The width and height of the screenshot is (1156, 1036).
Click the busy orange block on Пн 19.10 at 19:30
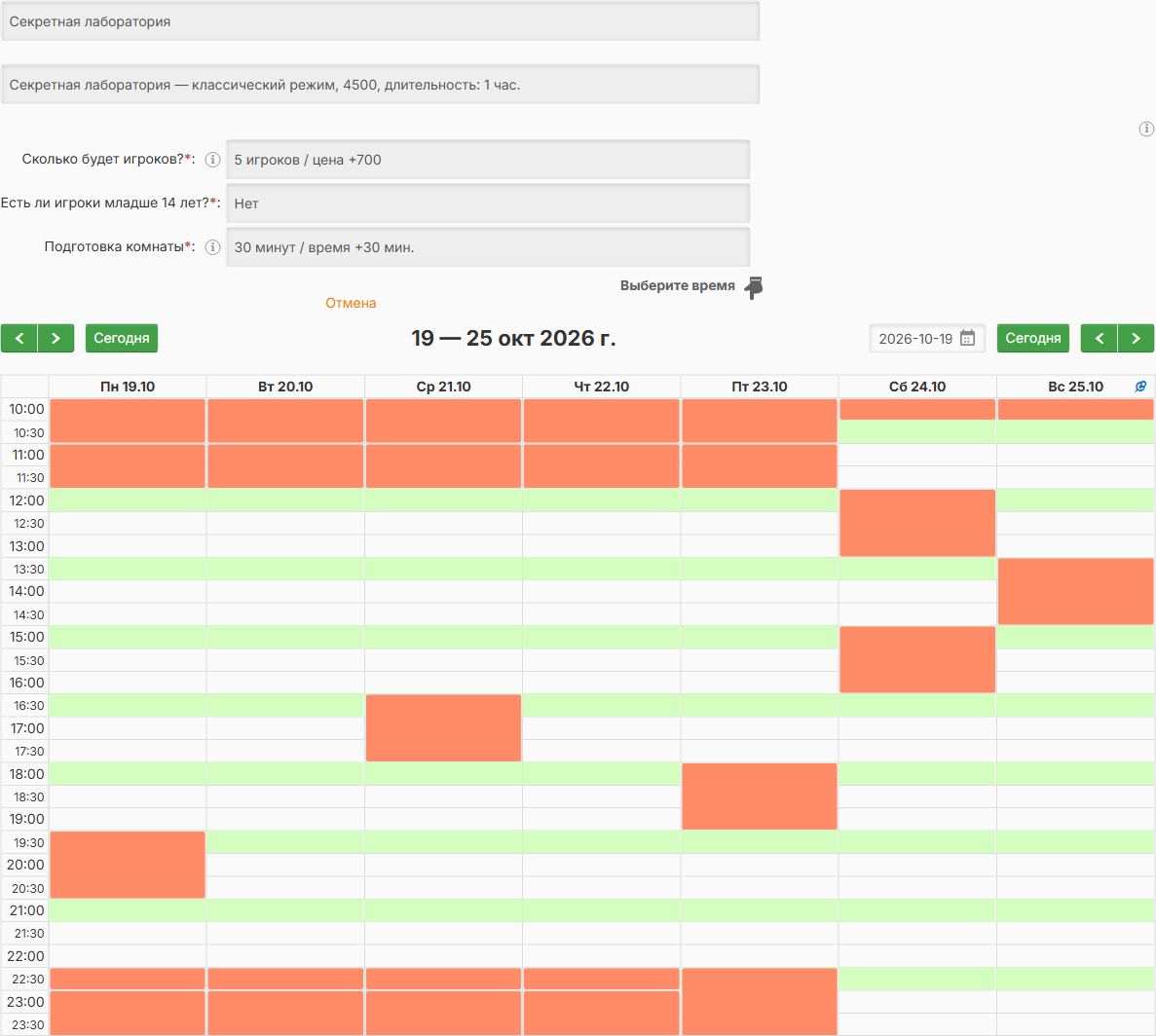(x=128, y=865)
